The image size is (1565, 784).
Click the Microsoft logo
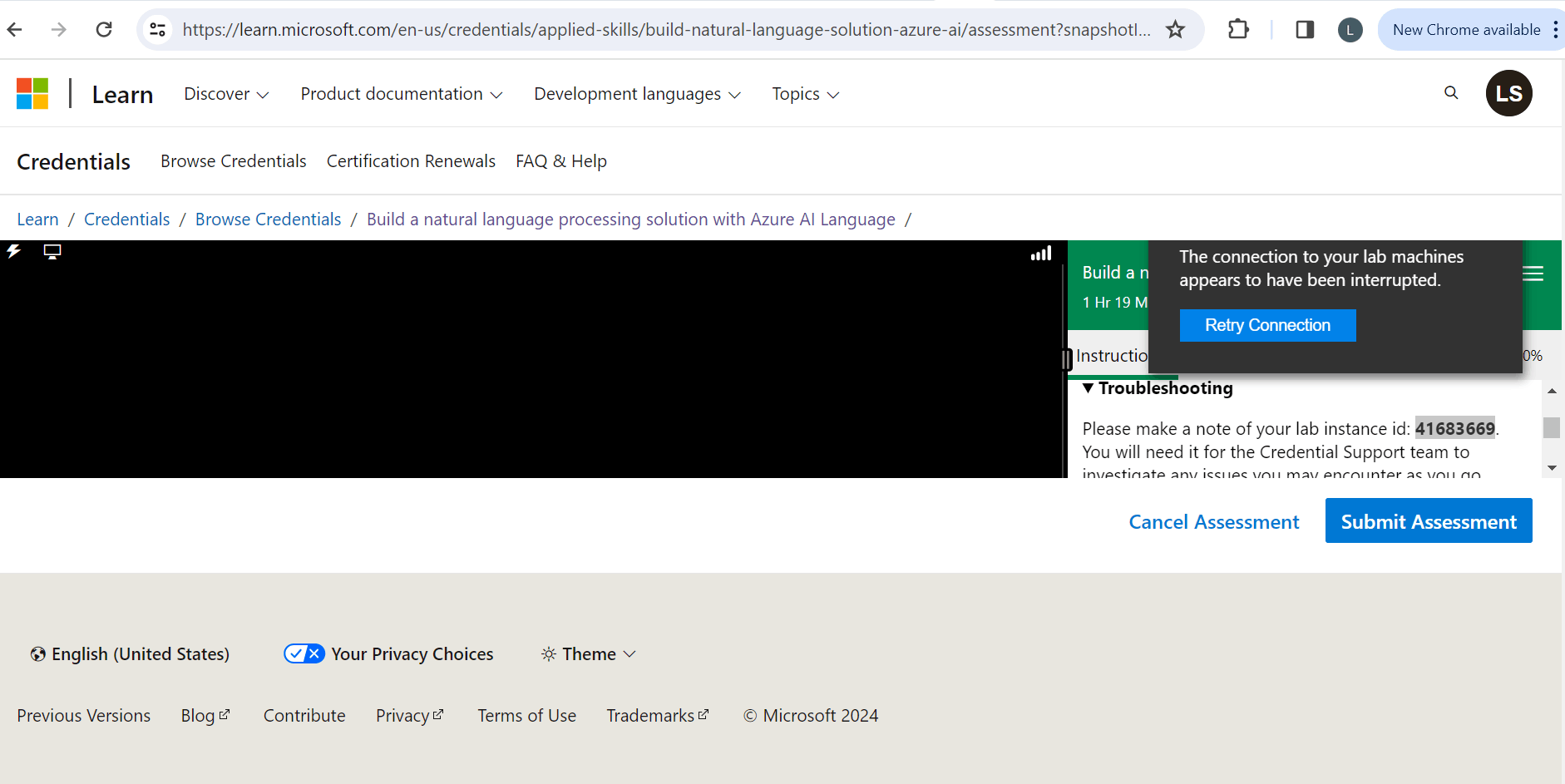pos(32,94)
